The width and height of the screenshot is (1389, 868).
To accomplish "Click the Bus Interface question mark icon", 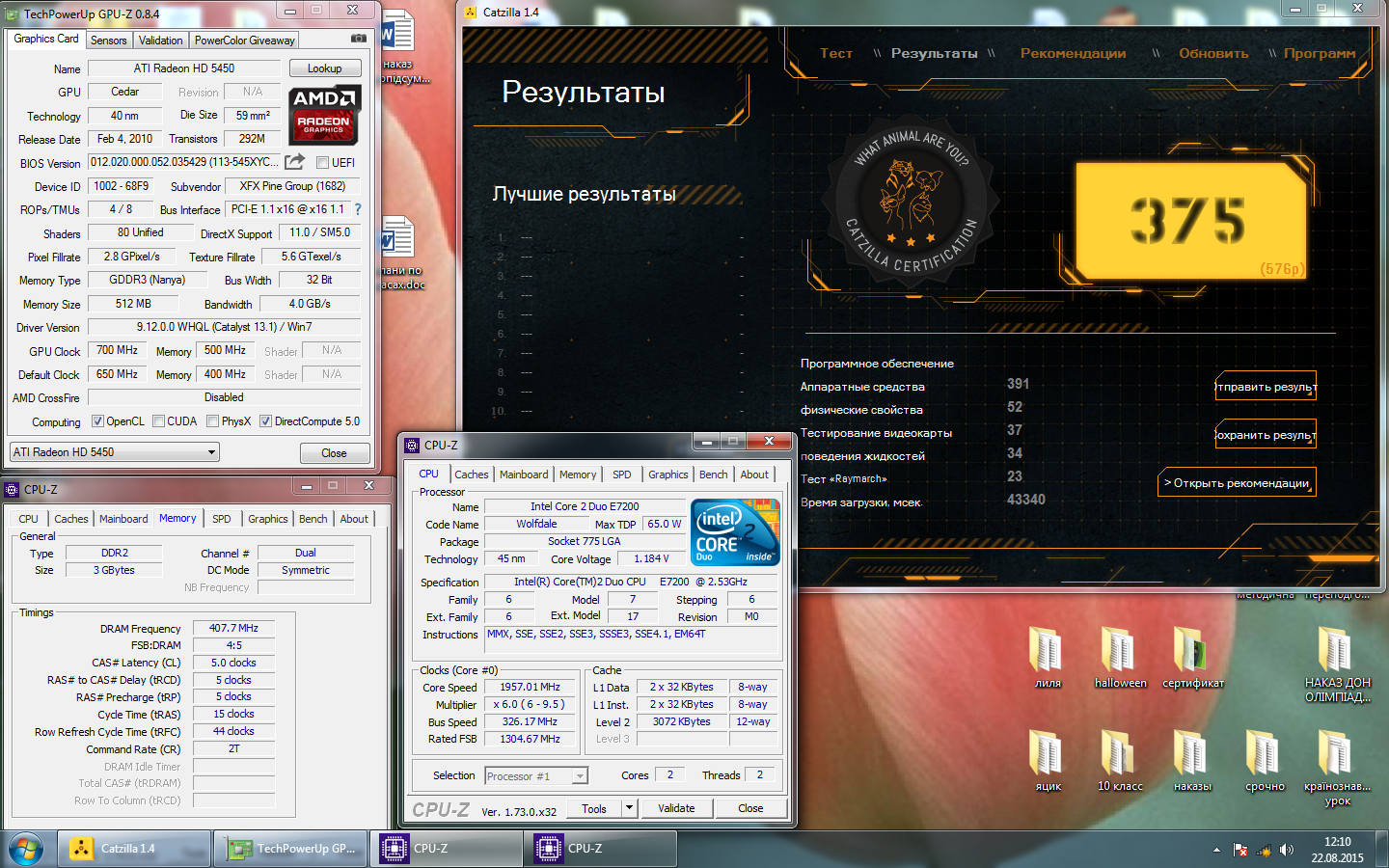I will tap(358, 209).
